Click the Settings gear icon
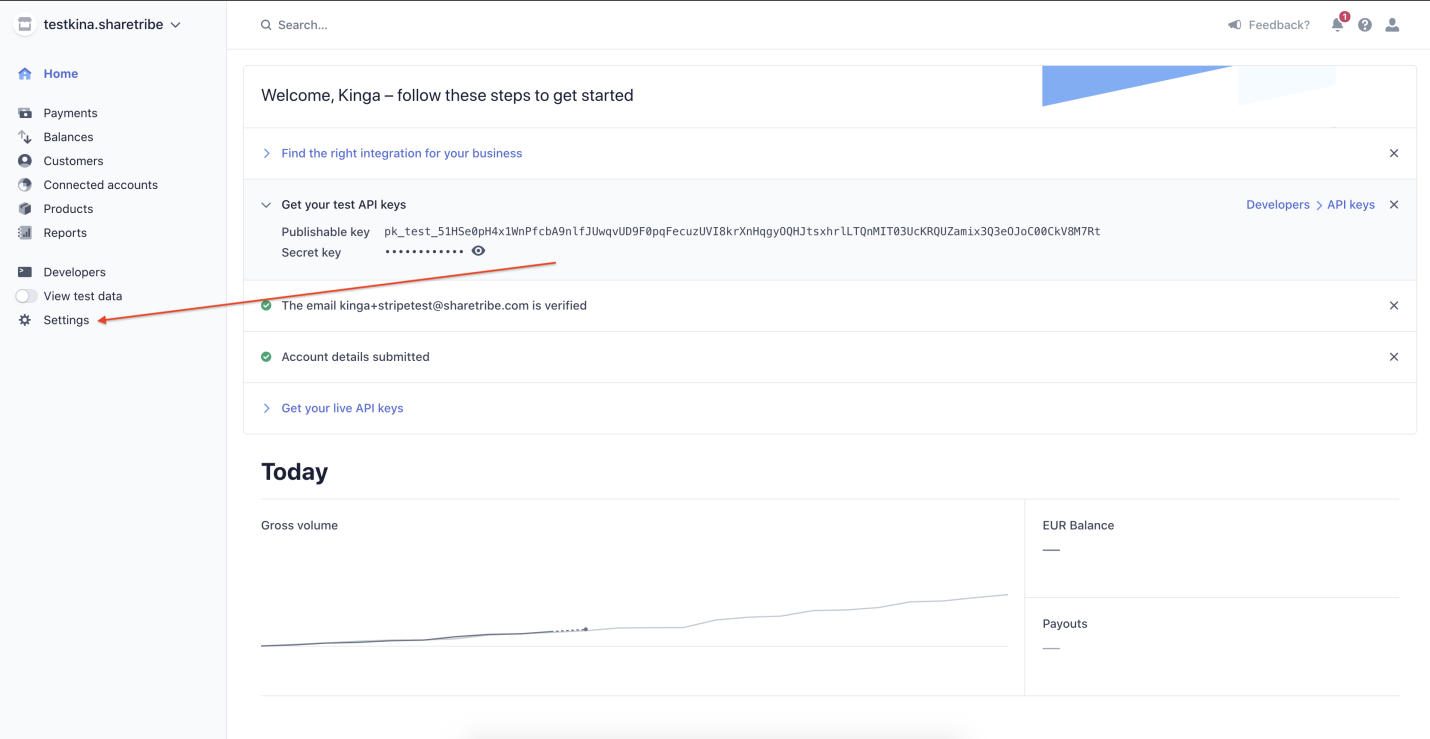Screen dimensions: 1430x739 pyautogui.click(x=25, y=320)
